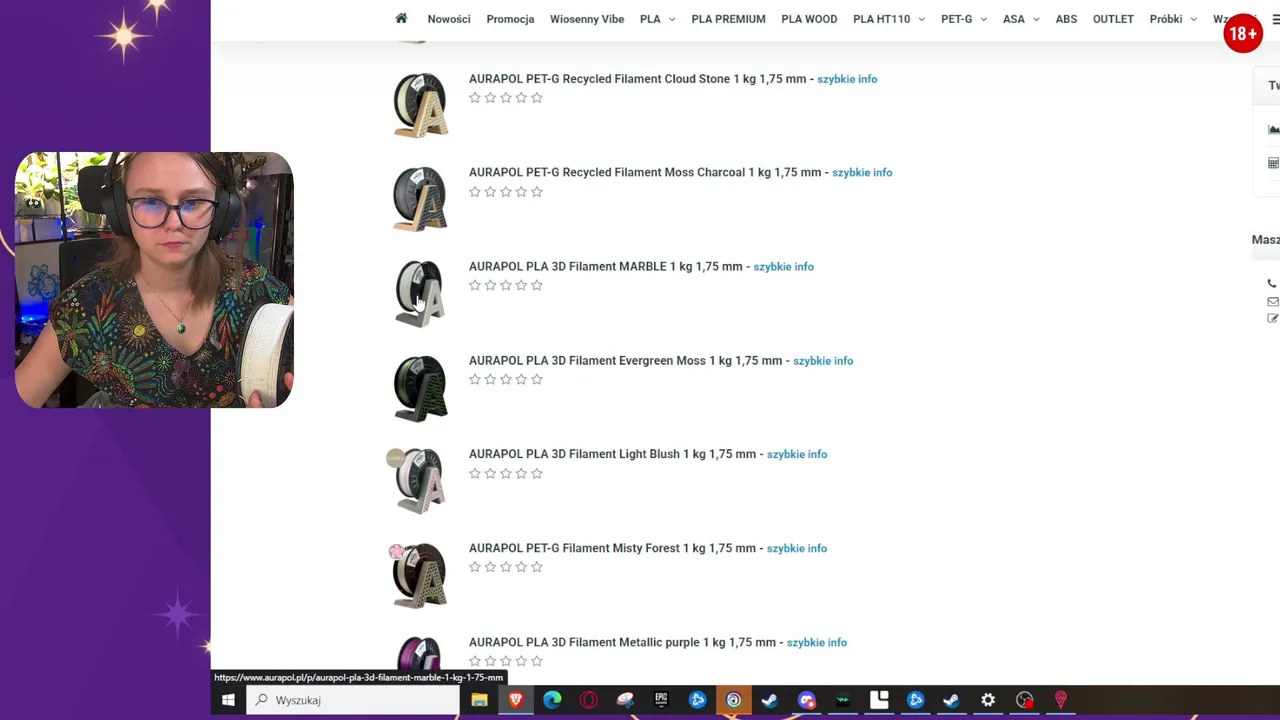Open the Nowości menu item

click(x=449, y=19)
